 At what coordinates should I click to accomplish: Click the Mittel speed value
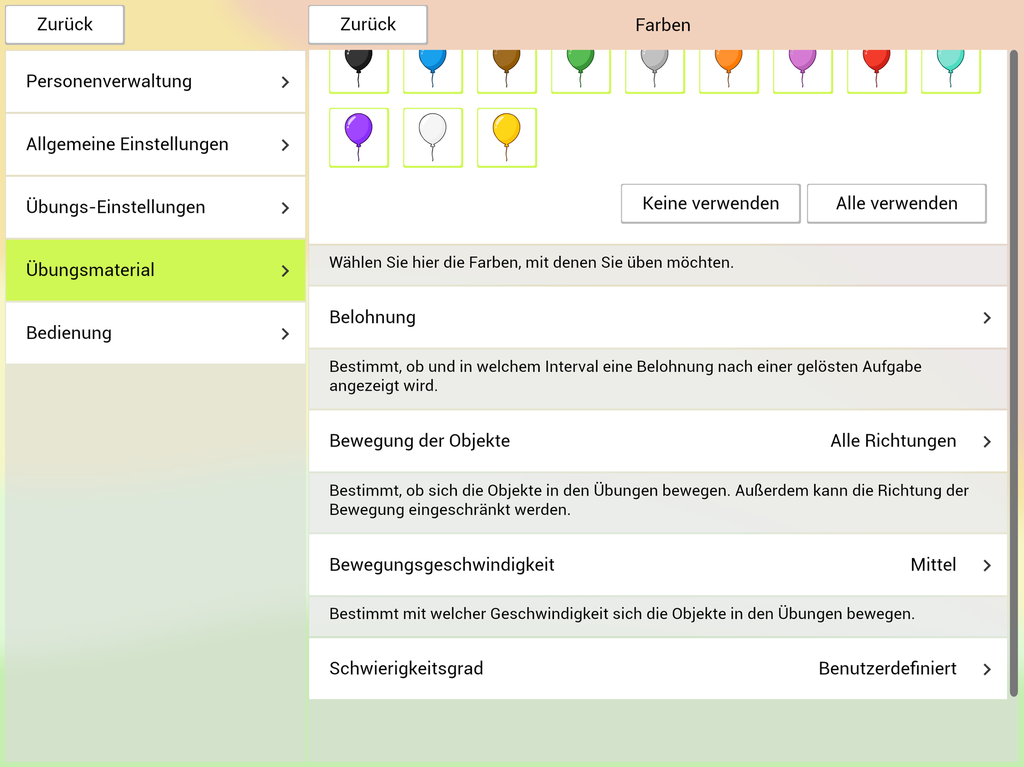click(933, 564)
